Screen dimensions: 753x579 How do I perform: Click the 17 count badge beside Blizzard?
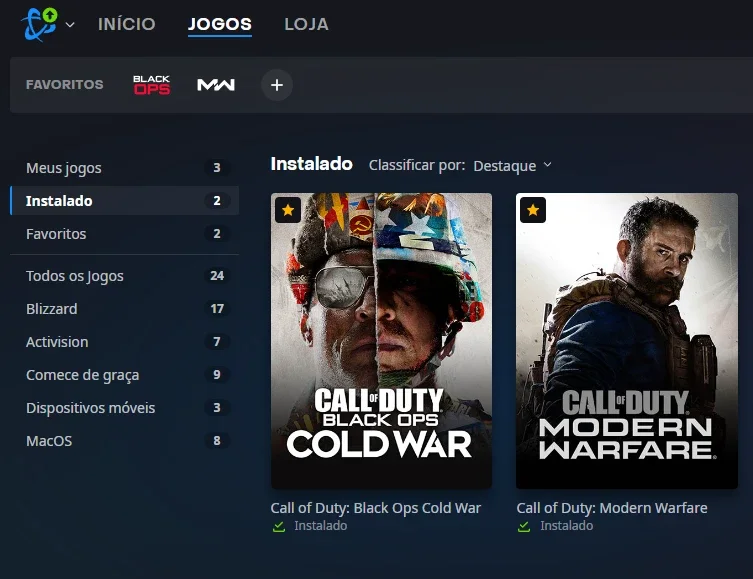217,309
